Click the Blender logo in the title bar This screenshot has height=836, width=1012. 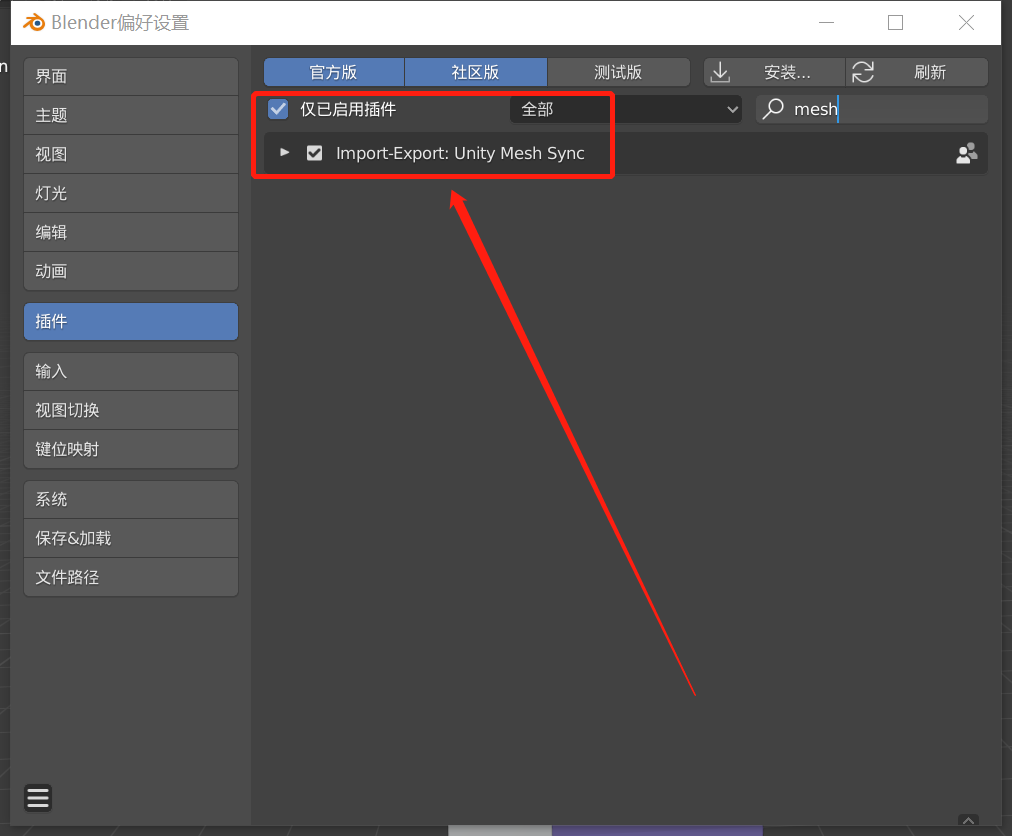33,22
